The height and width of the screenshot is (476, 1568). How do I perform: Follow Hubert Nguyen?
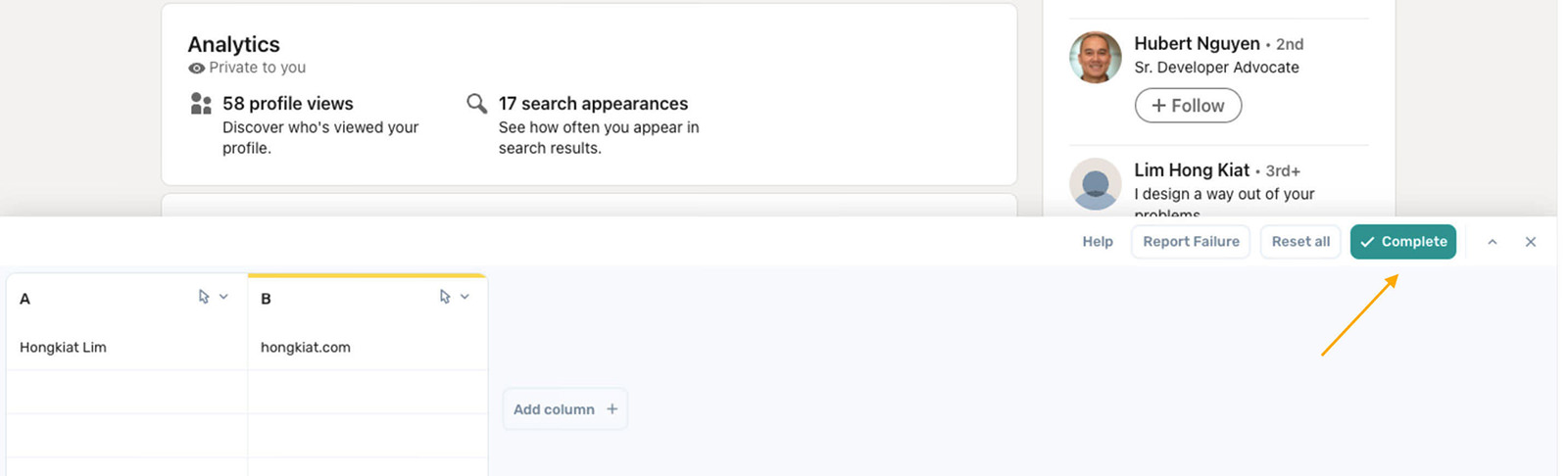pyautogui.click(x=1188, y=106)
